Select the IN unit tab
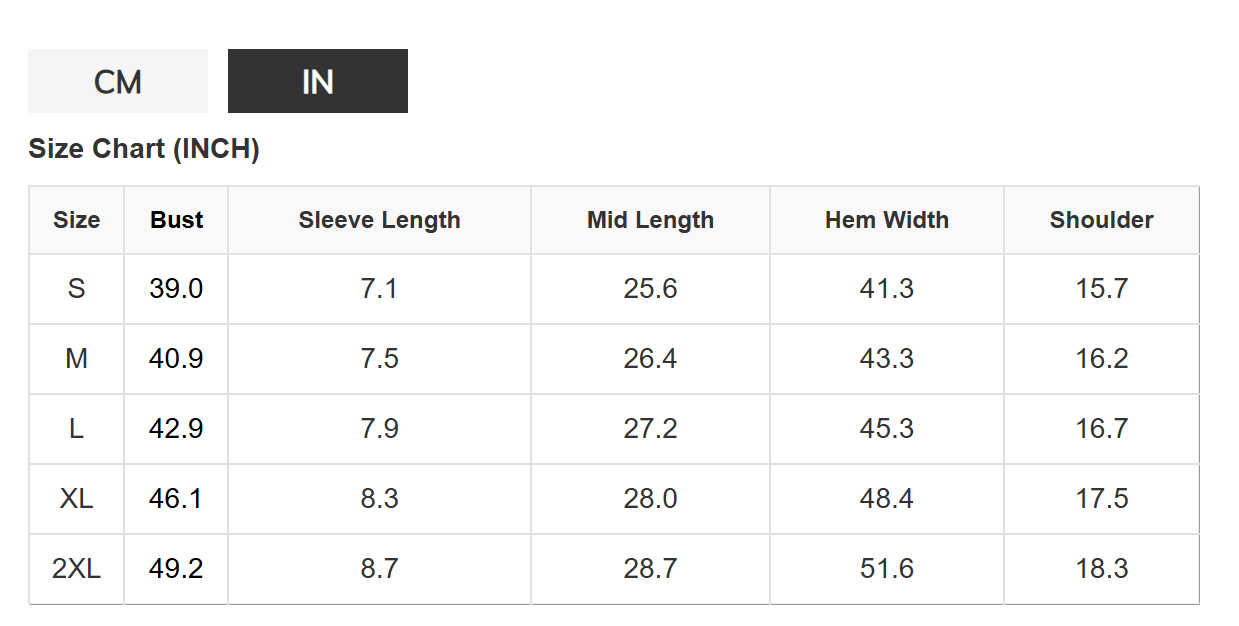This screenshot has width=1239, height=626. coord(318,81)
